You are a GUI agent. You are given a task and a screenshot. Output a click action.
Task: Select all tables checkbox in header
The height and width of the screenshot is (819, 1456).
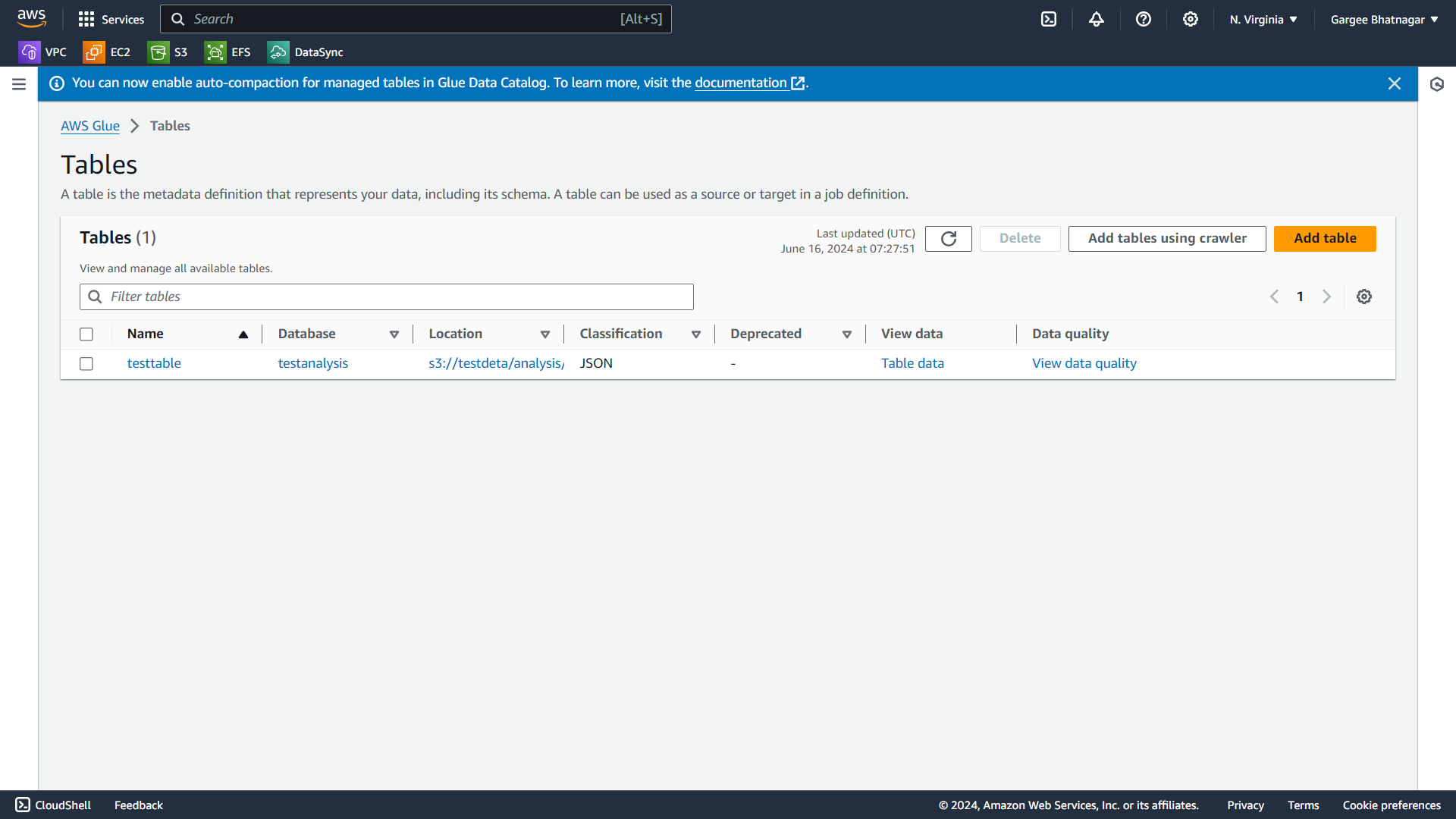[86, 334]
